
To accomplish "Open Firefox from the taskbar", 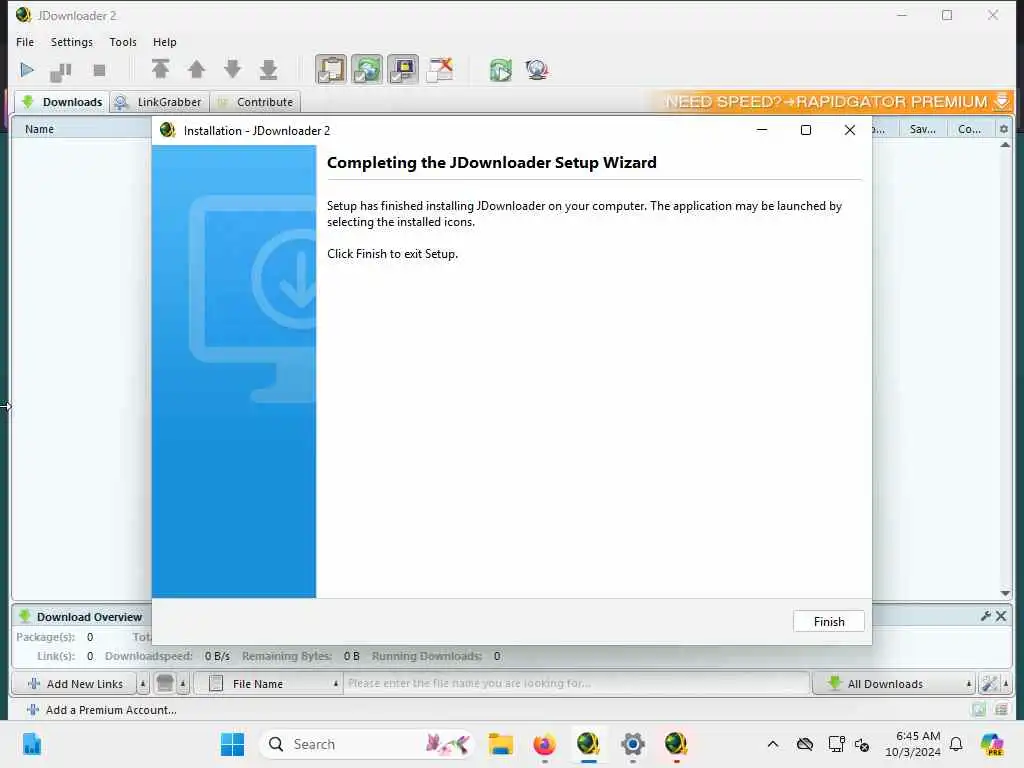I will tap(544, 744).
